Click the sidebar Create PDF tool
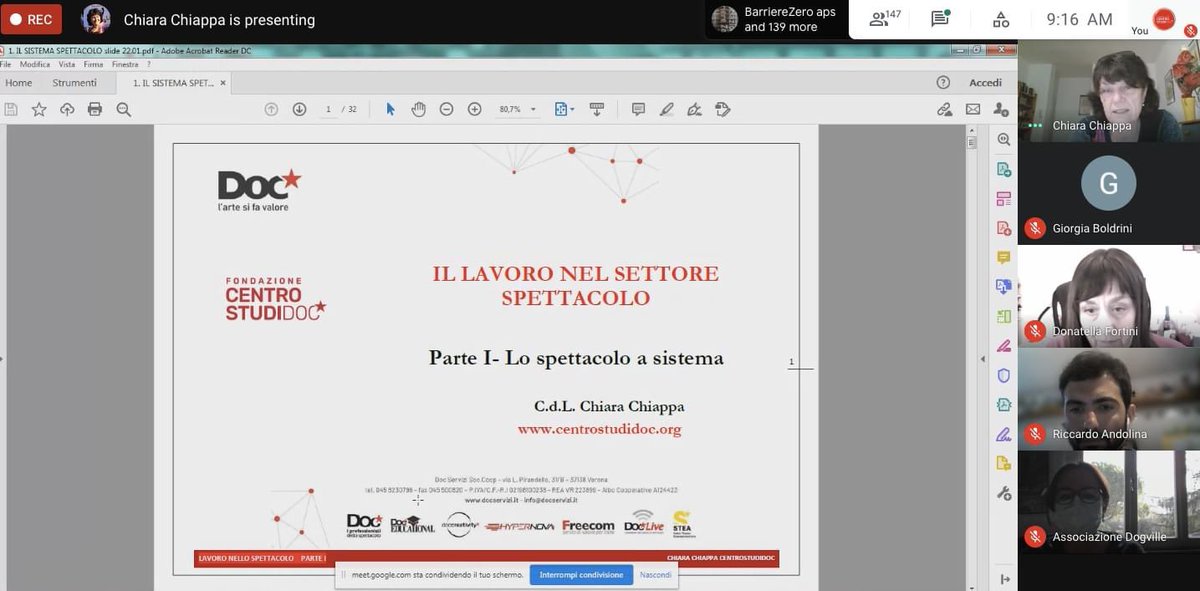 1003,228
